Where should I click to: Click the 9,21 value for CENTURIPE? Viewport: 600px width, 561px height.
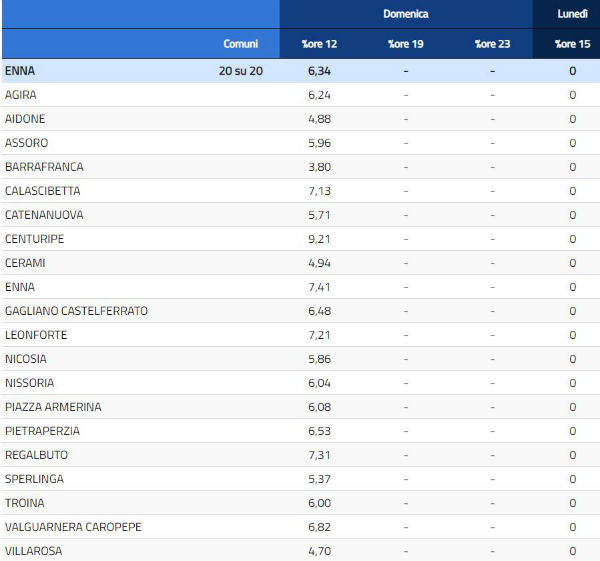[x=319, y=239]
